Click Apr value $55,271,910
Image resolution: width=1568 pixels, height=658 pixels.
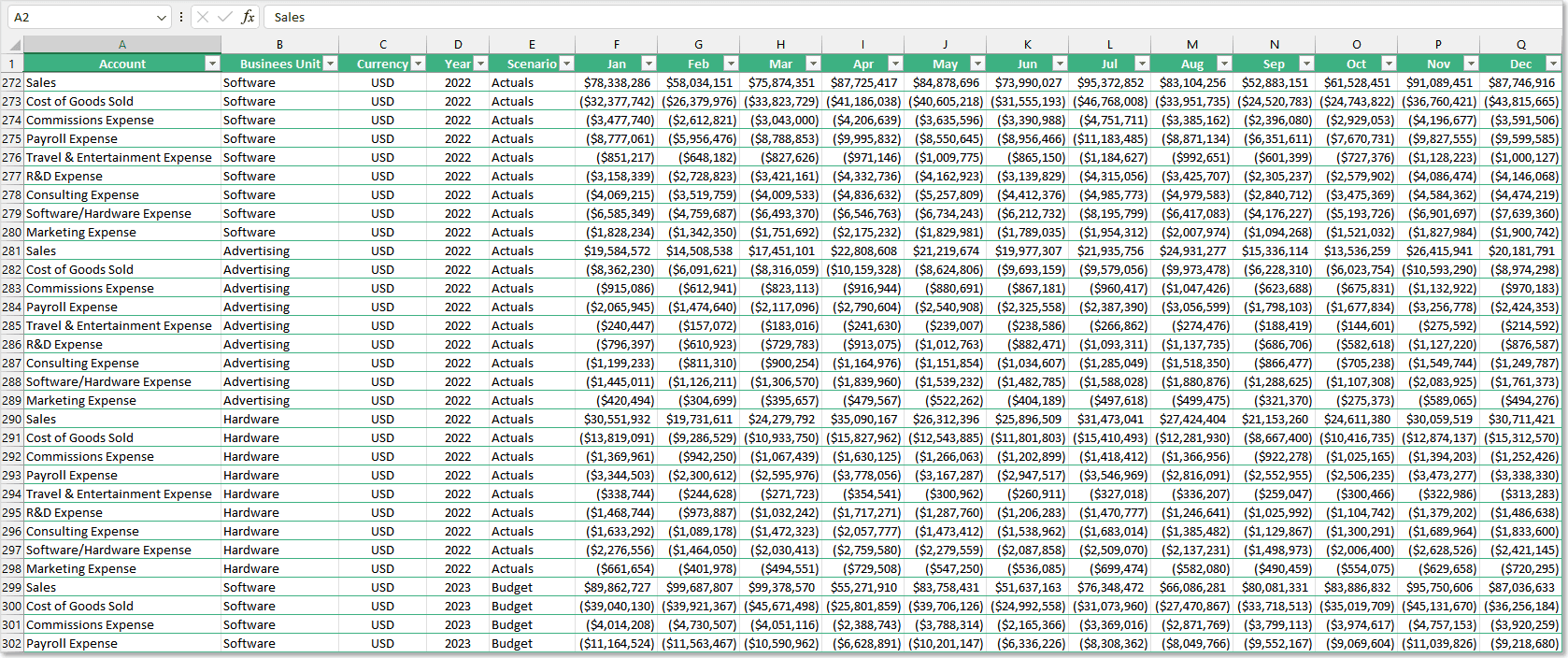click(x=862, y=587)
